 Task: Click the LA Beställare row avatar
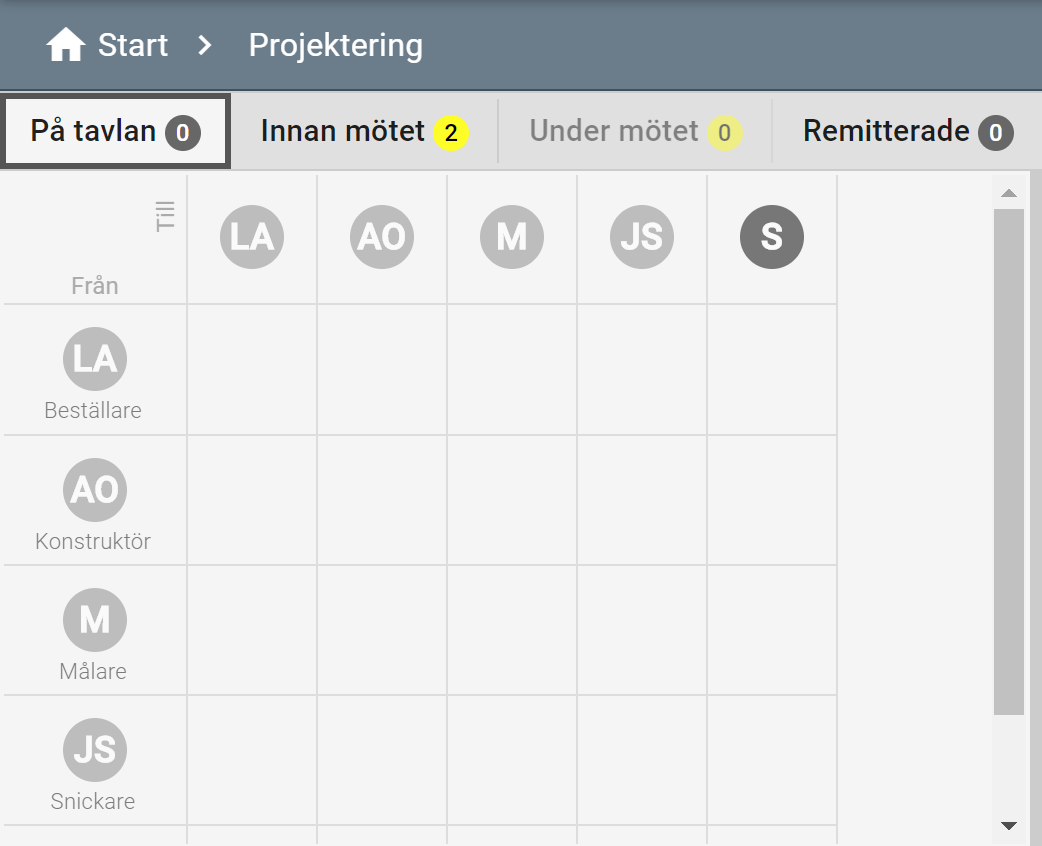point(95,359)
